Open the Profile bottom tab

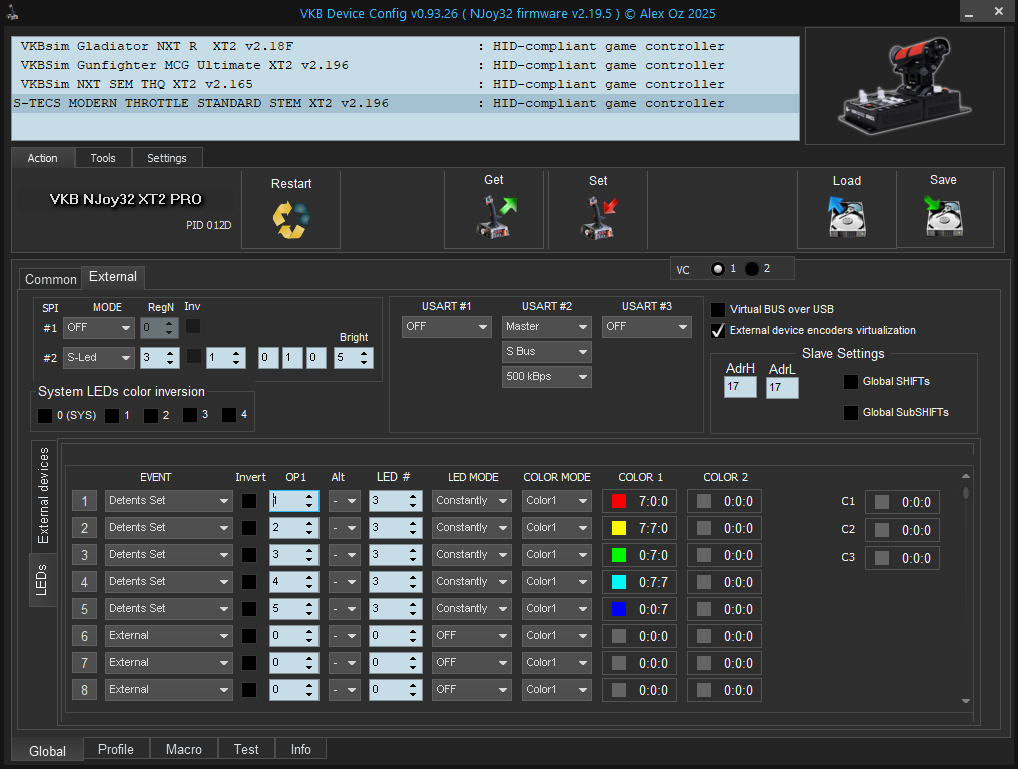pyautogui.click(x=116, y=749)
